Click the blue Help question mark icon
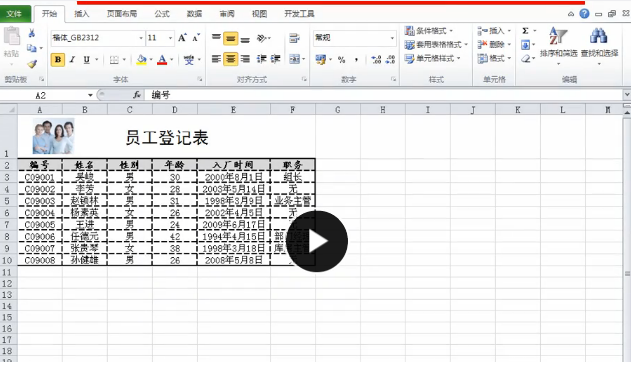The height and width of the screenshot is (385, 631). (584, 14)
